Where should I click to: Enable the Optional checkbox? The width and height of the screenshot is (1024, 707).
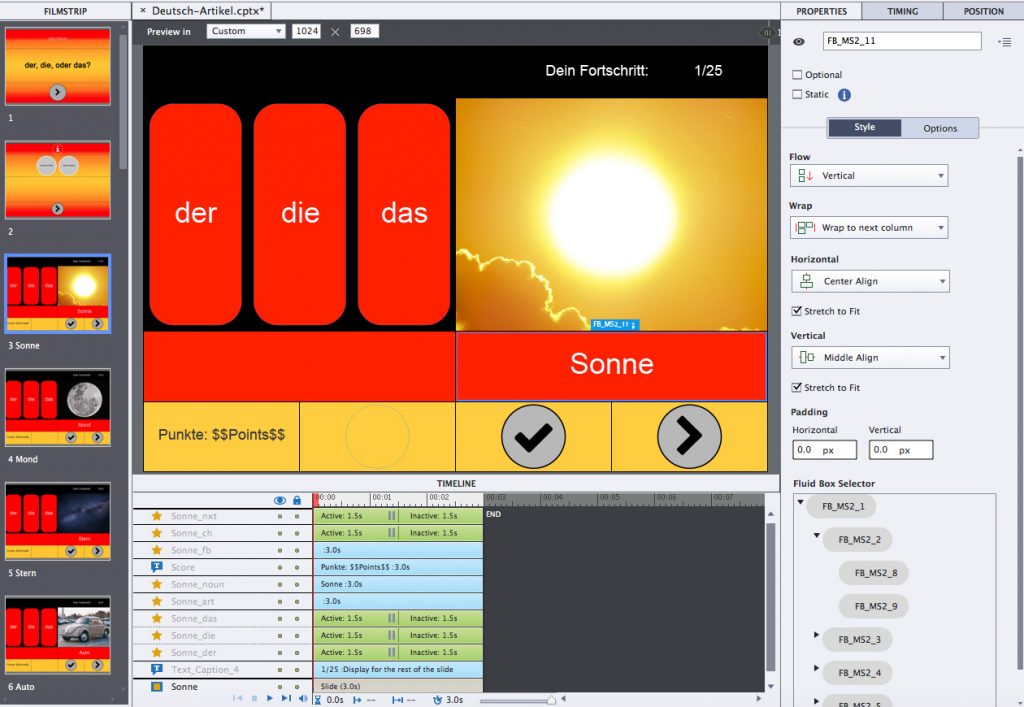coord(797,75)
